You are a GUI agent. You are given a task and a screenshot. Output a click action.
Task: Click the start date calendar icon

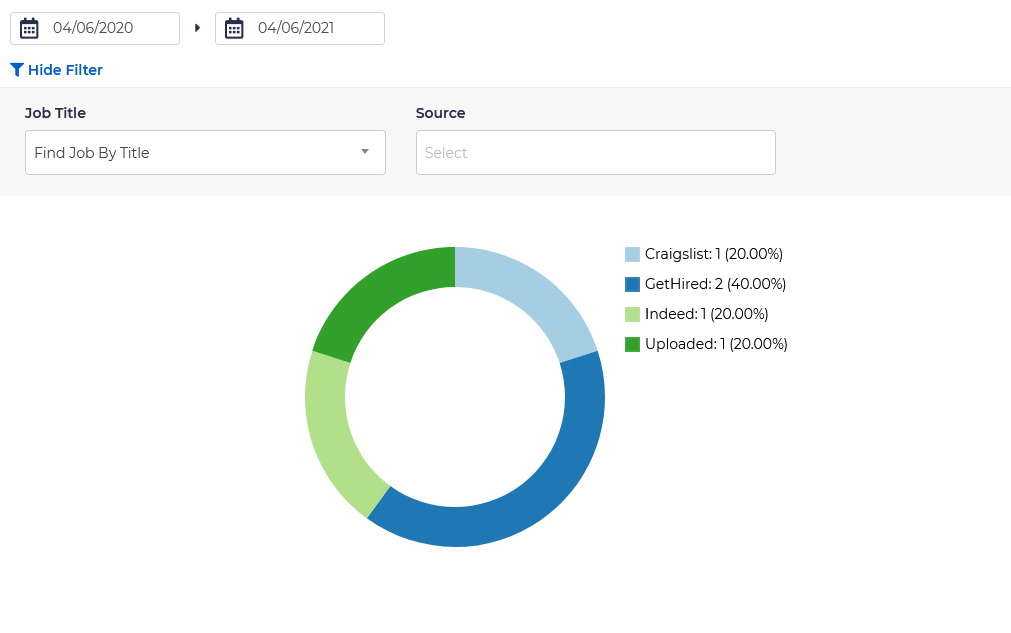point(30,28)
